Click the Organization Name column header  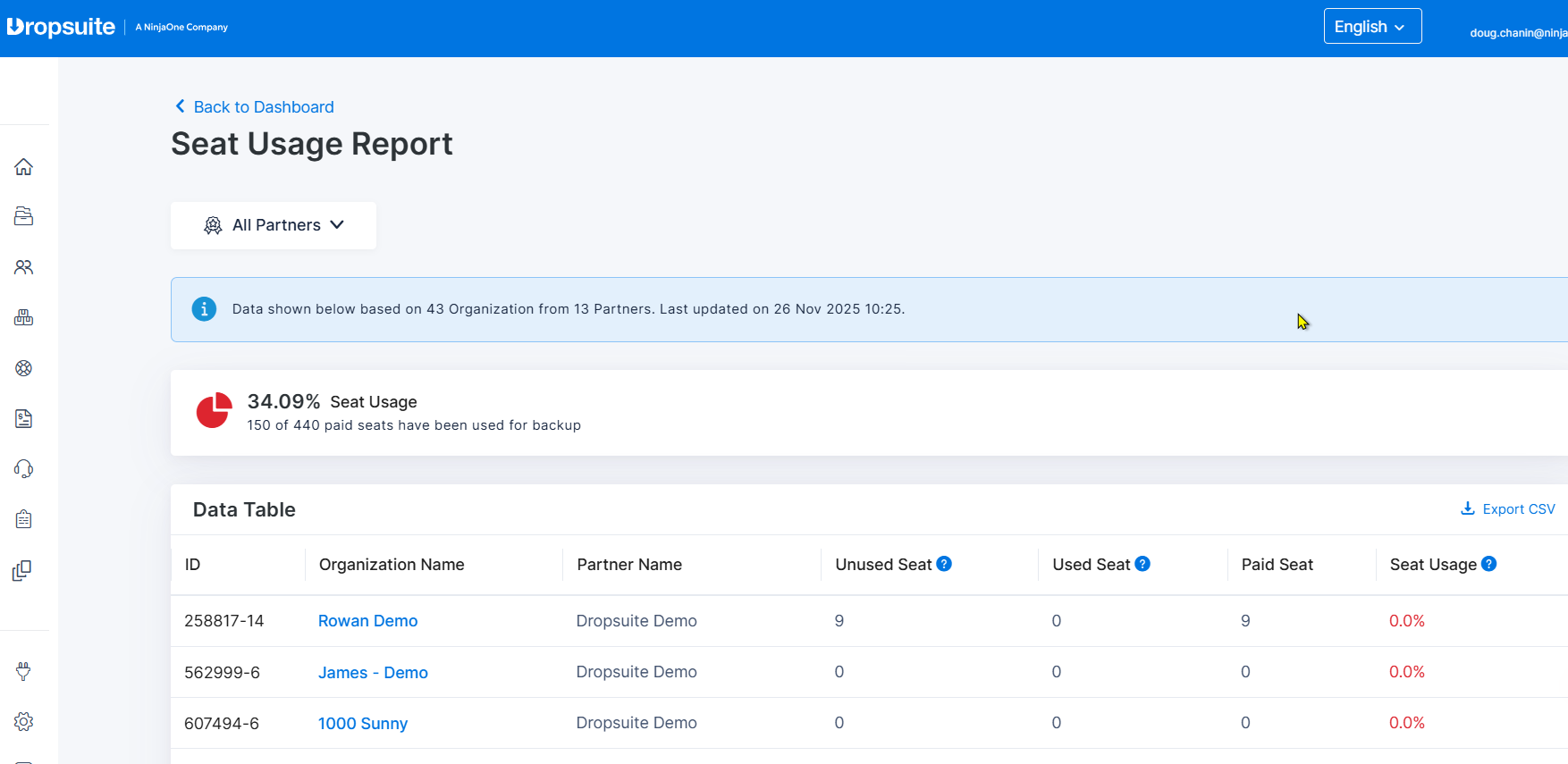tap(392, 565)
